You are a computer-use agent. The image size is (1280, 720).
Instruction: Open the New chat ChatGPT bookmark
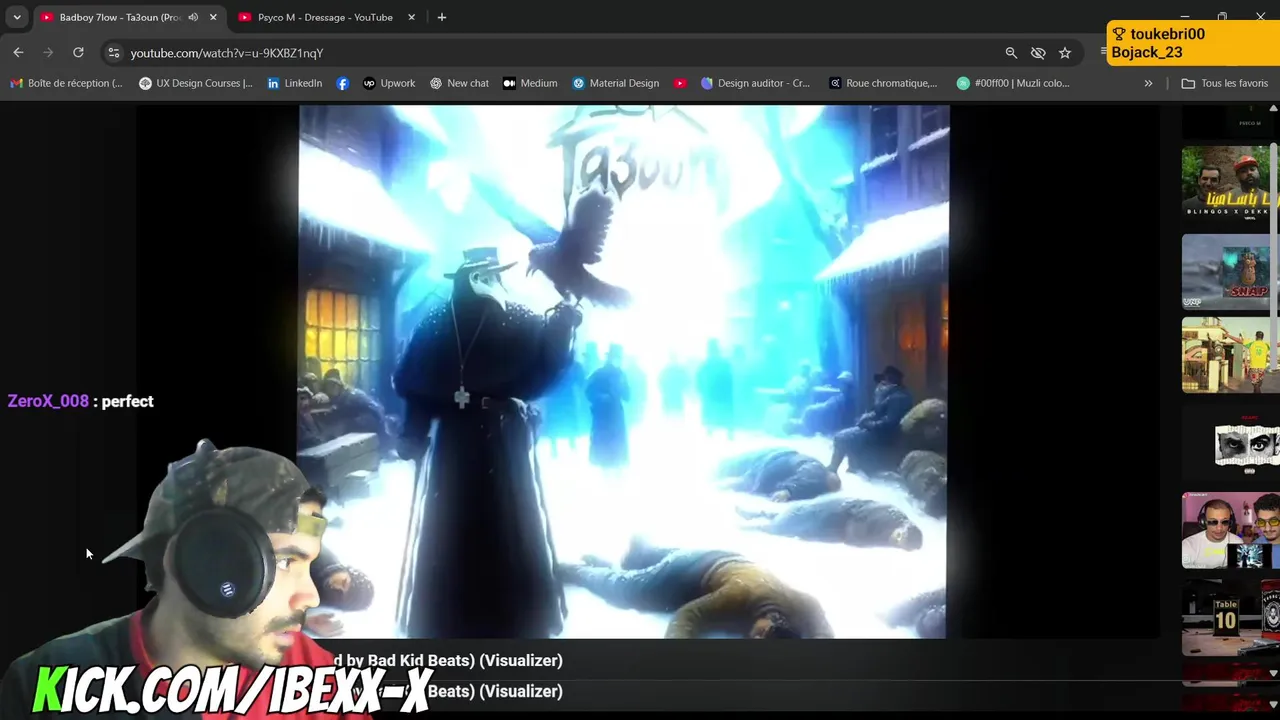(459, 83)
